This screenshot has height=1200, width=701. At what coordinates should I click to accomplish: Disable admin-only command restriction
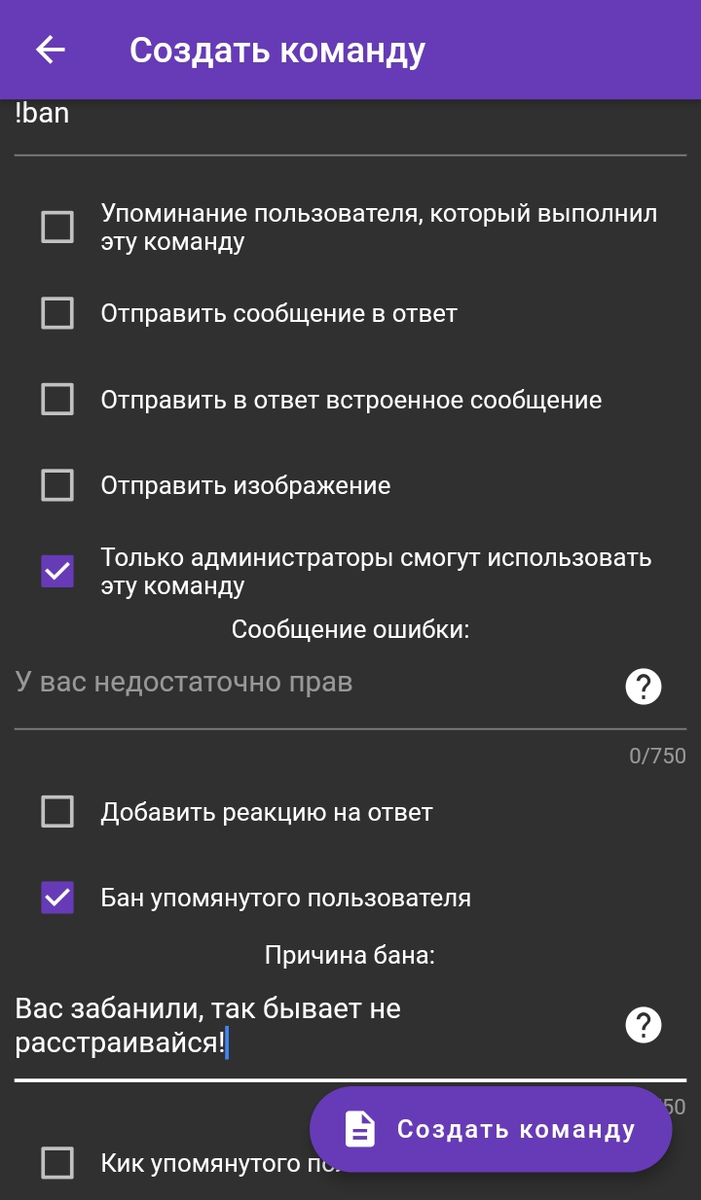(57, 571)
